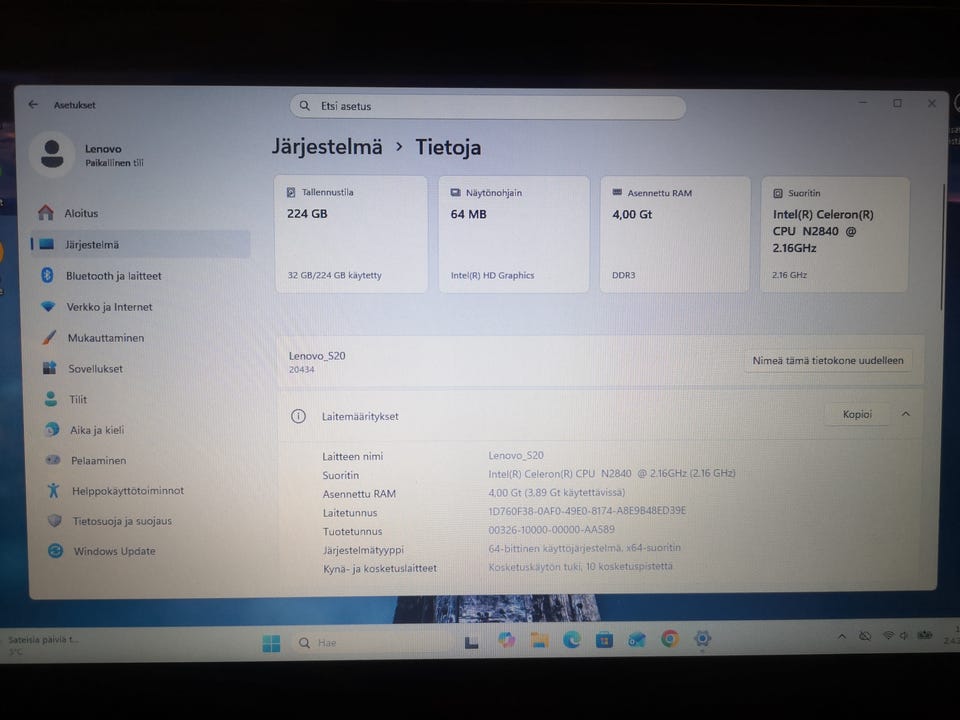
Task: Click the volume icon in system tray
Action: (x=904, y=636)
